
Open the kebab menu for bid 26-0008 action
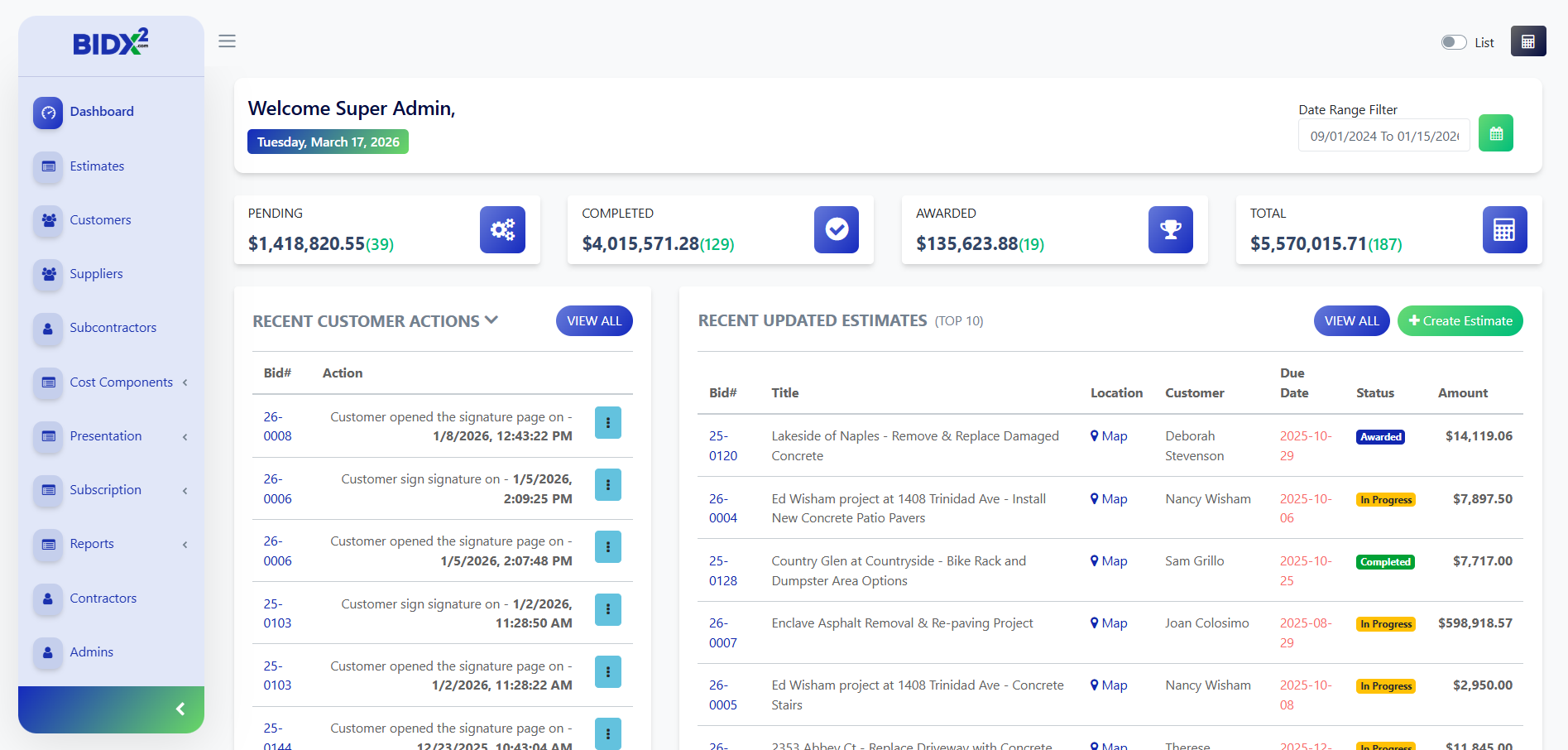coord(608,422)
